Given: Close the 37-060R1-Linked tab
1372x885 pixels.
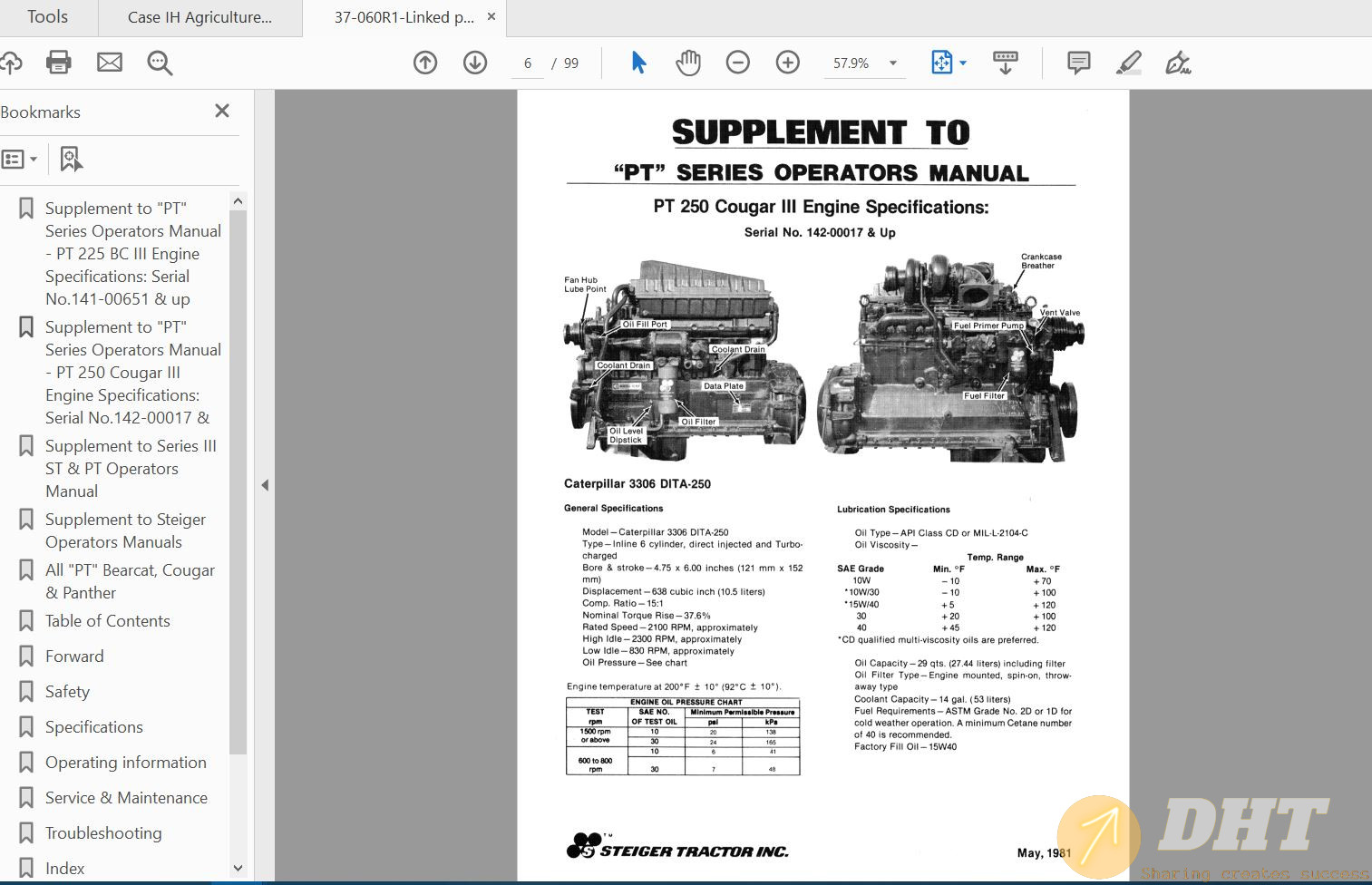Looking at the screenshot, I should 491,16.
